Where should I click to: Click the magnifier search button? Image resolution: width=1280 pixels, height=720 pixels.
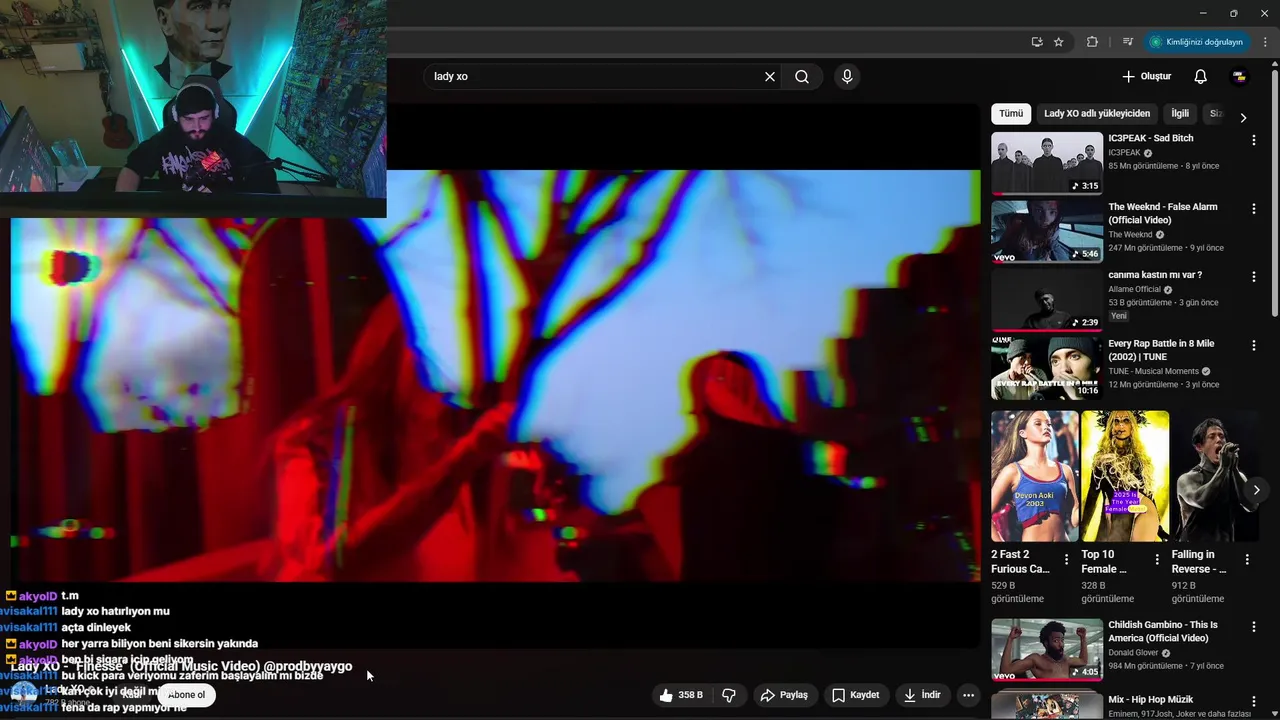point(802,76)
